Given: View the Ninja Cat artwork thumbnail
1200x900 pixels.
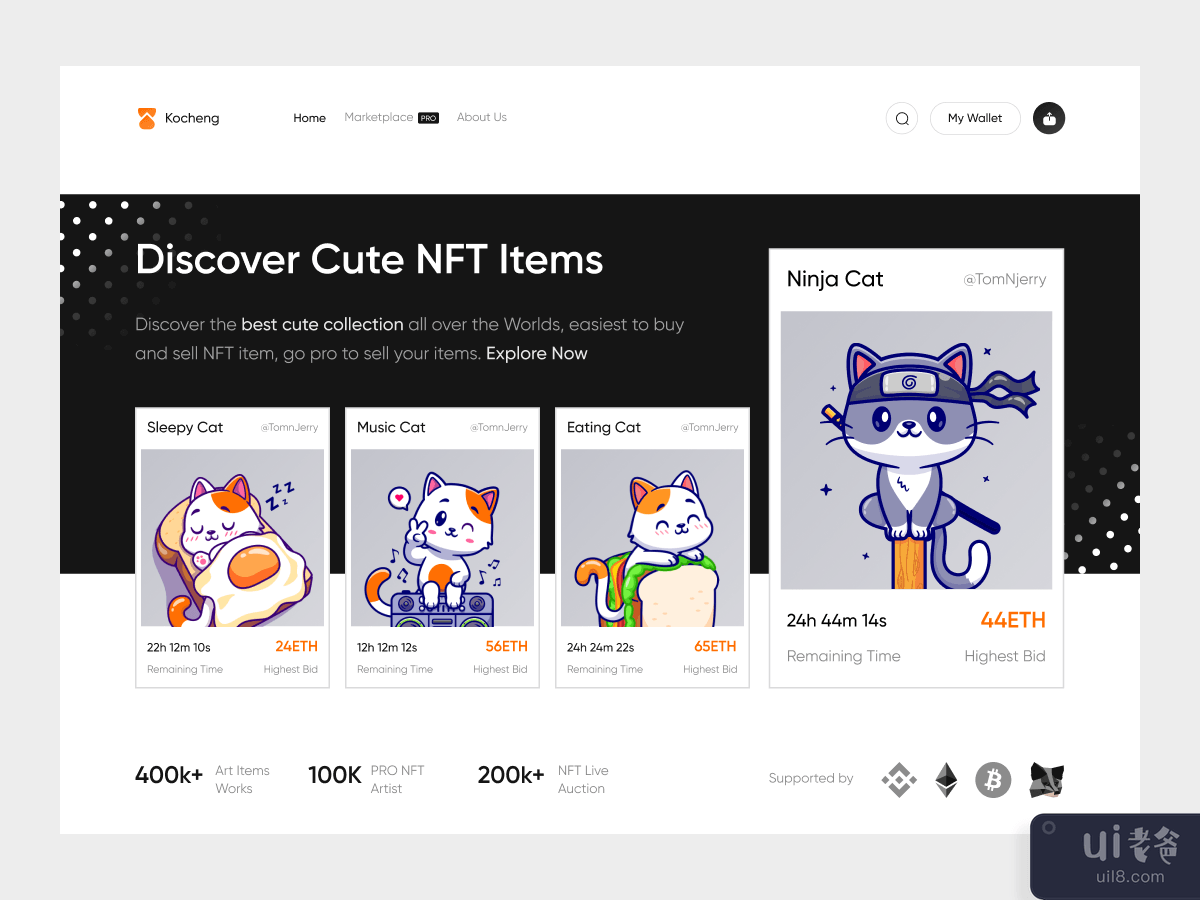Looking at the screenshot, I should (x=915, y=450).
